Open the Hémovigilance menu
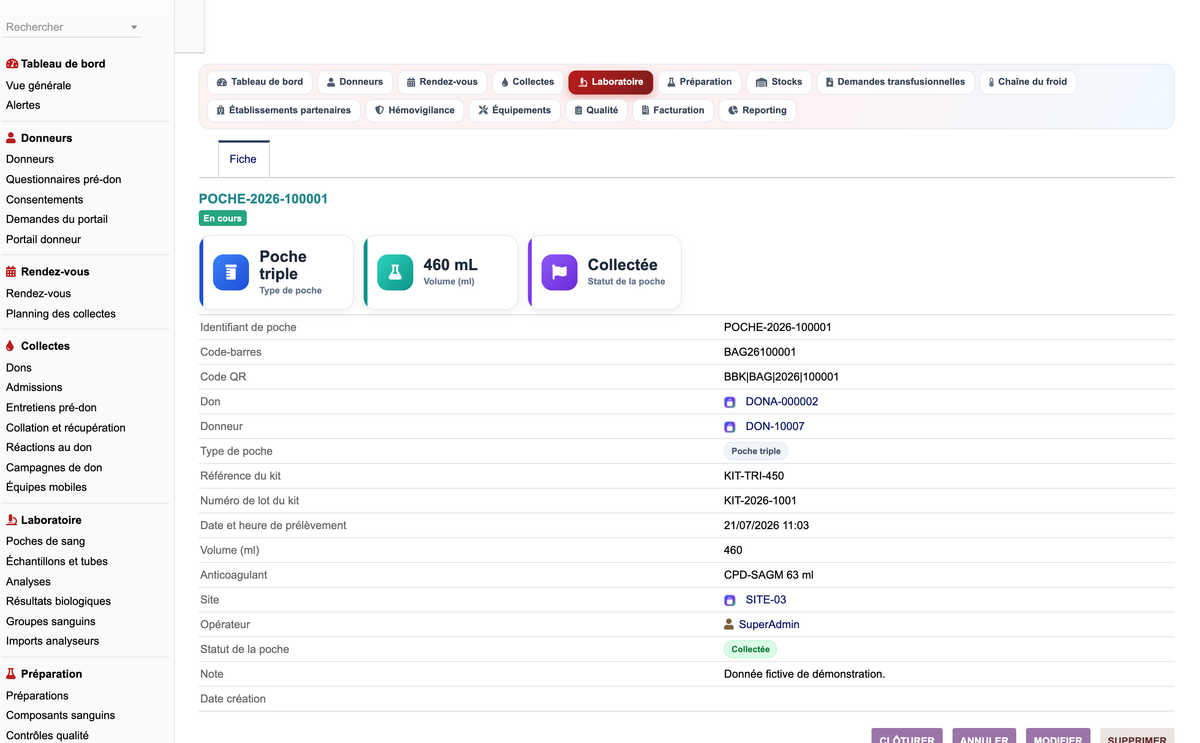This screenshot has width=1200, height=743. (414, 110)
